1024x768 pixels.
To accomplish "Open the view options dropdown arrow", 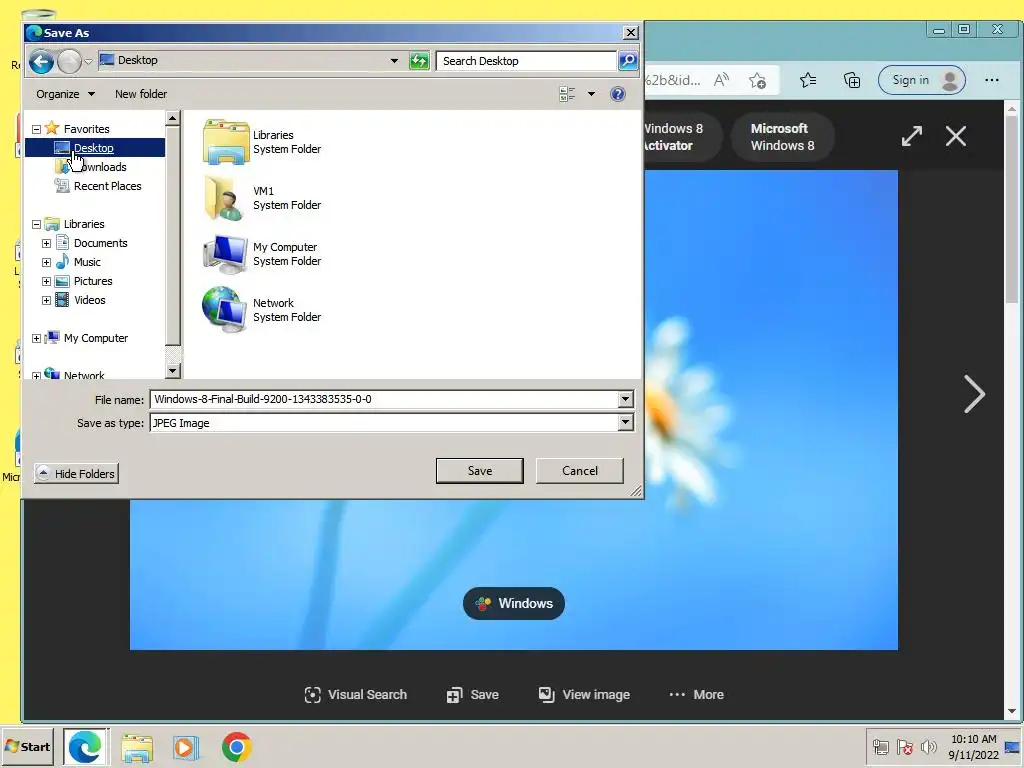I will [591, 94].
